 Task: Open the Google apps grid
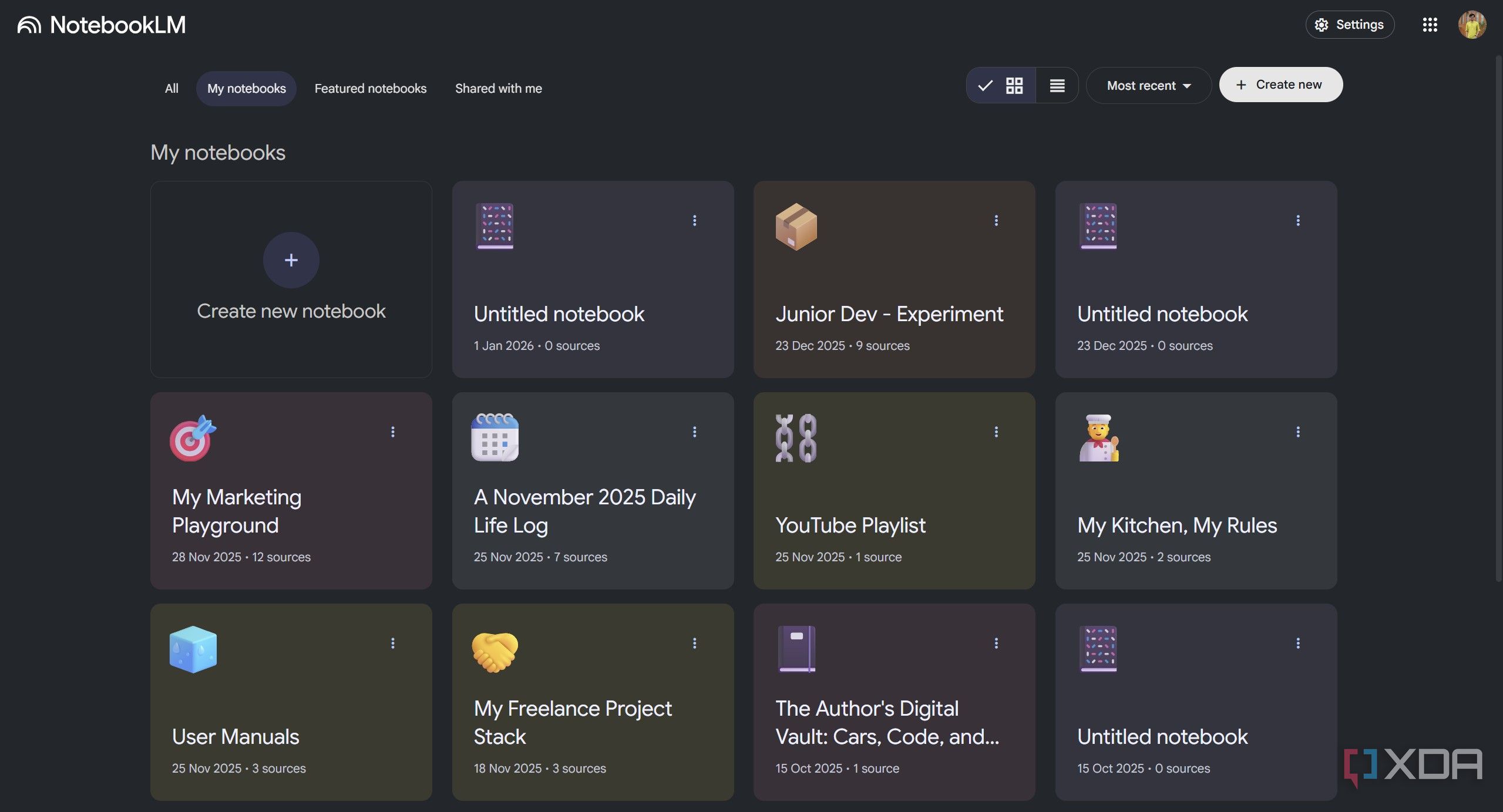click(x=1430, y=25)
